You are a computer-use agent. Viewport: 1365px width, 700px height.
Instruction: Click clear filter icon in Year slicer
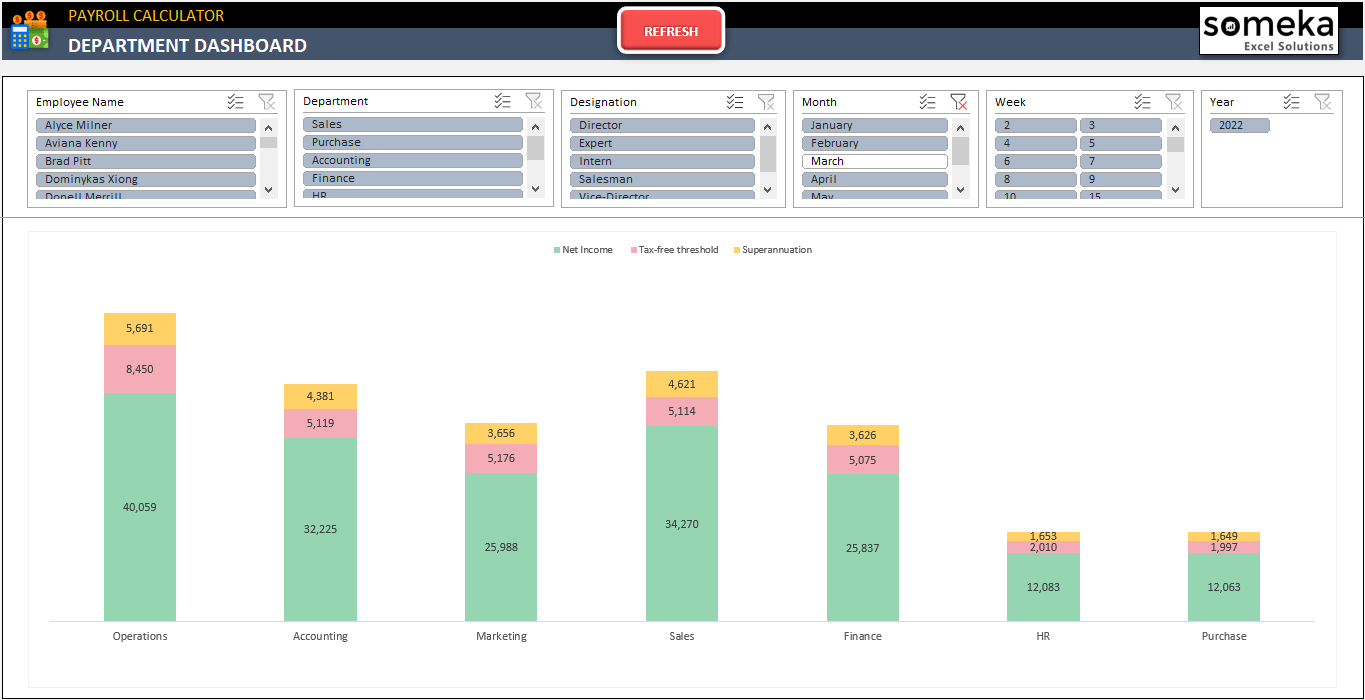(1322, 102)
